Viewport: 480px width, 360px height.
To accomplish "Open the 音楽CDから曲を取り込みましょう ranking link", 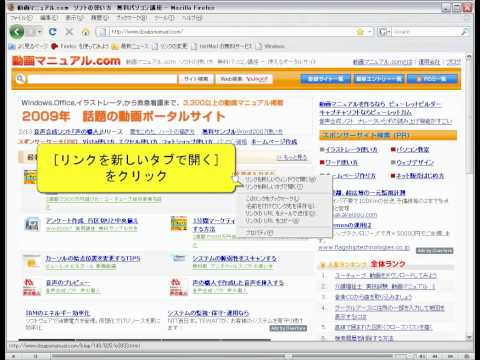I will [x=374, y=297].
